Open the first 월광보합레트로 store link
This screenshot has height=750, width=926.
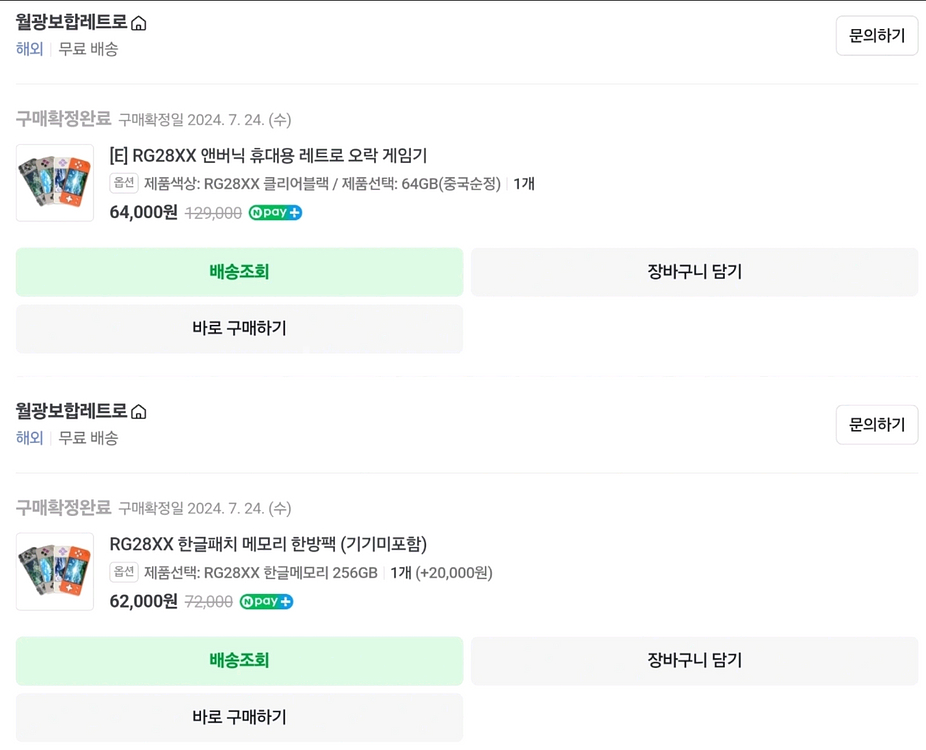pos(71,22)
